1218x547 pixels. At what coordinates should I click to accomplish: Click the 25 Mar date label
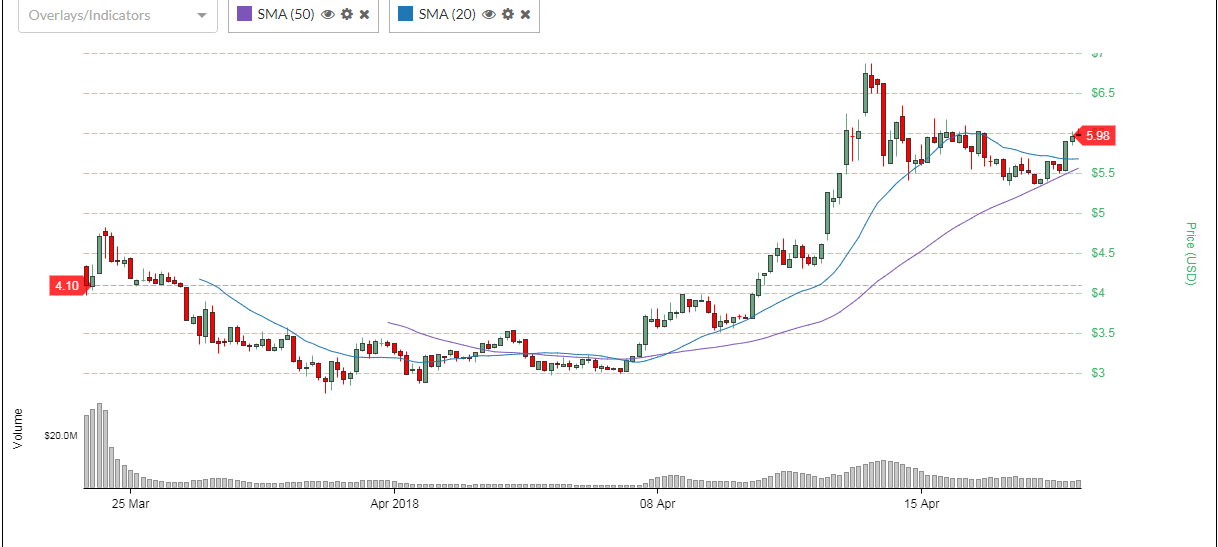(x=131, y=503)
